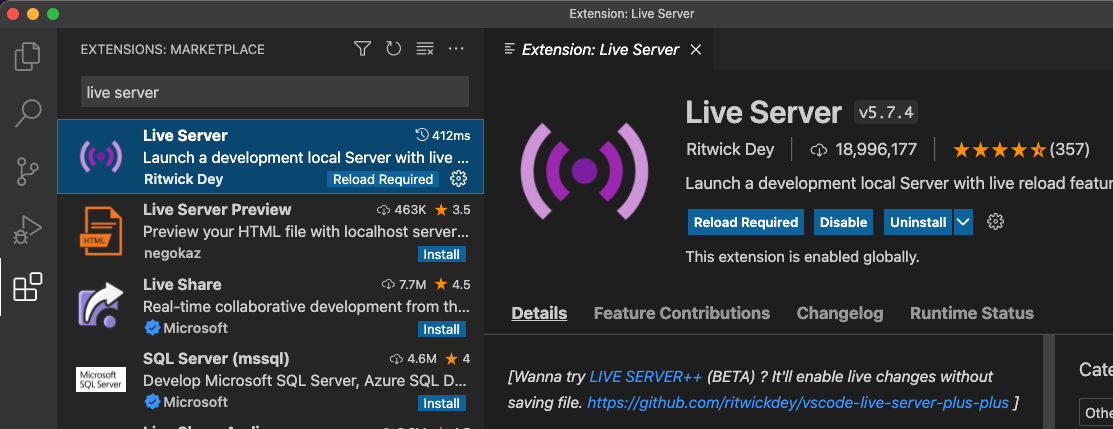Switch to the Feature Contributions tab

pos(681,313)
